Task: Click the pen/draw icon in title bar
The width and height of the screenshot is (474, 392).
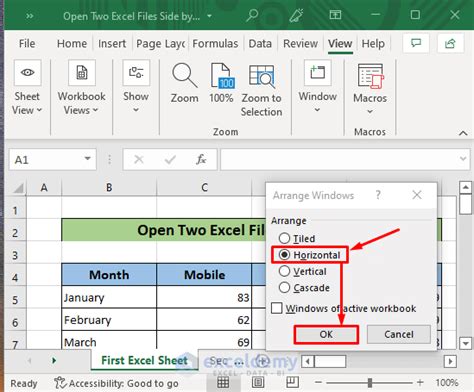Action: [x=296, y=15]
